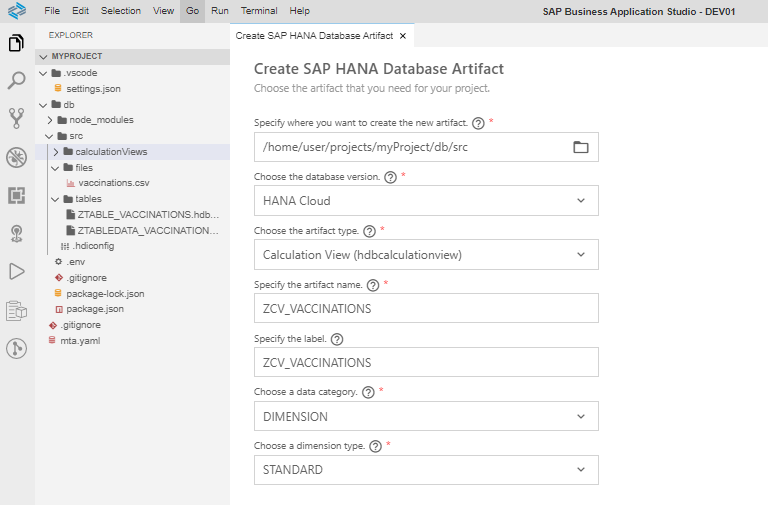768x505 pixels.
Task: Show help for artifact type
Action: [x=370, y=231]
